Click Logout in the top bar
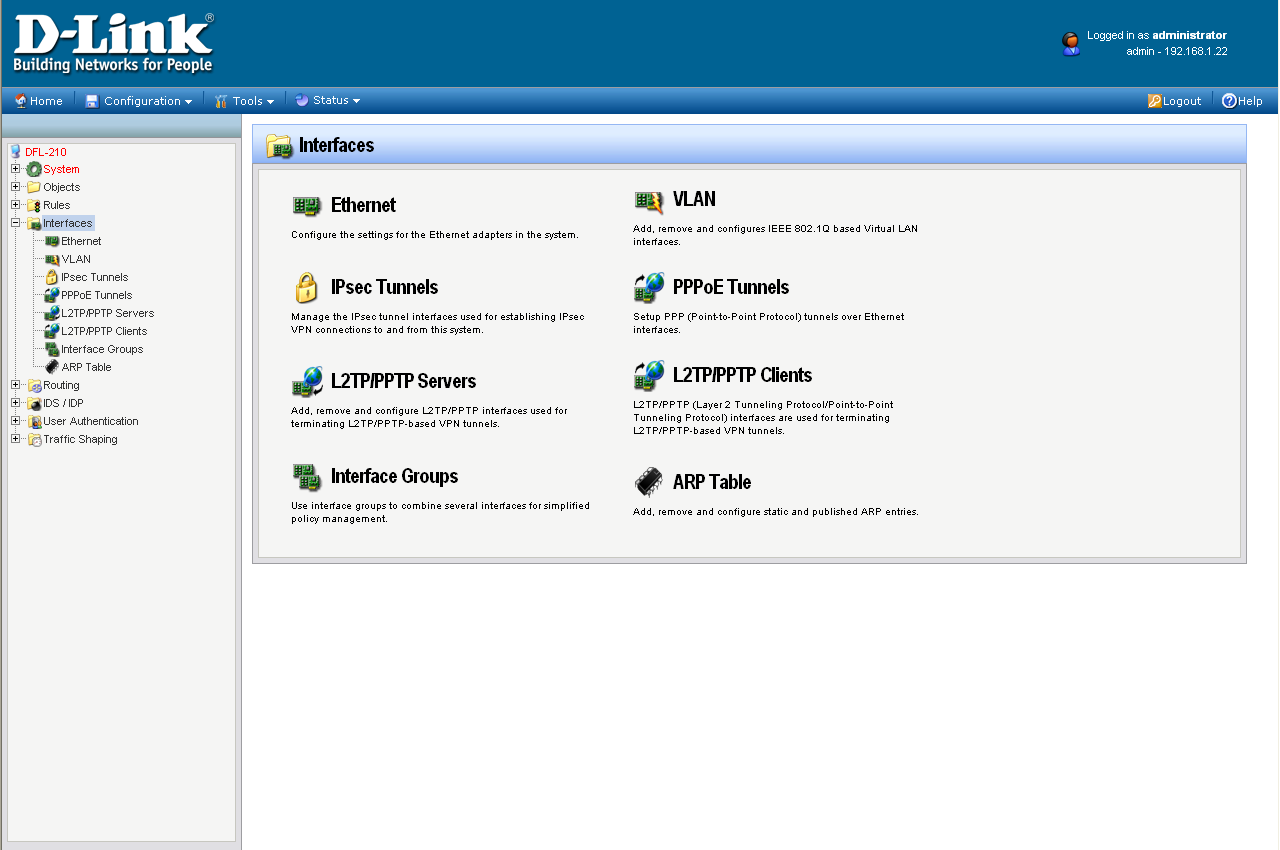The height and width of the screenshot is (850, 1280). coord(1174,101)
